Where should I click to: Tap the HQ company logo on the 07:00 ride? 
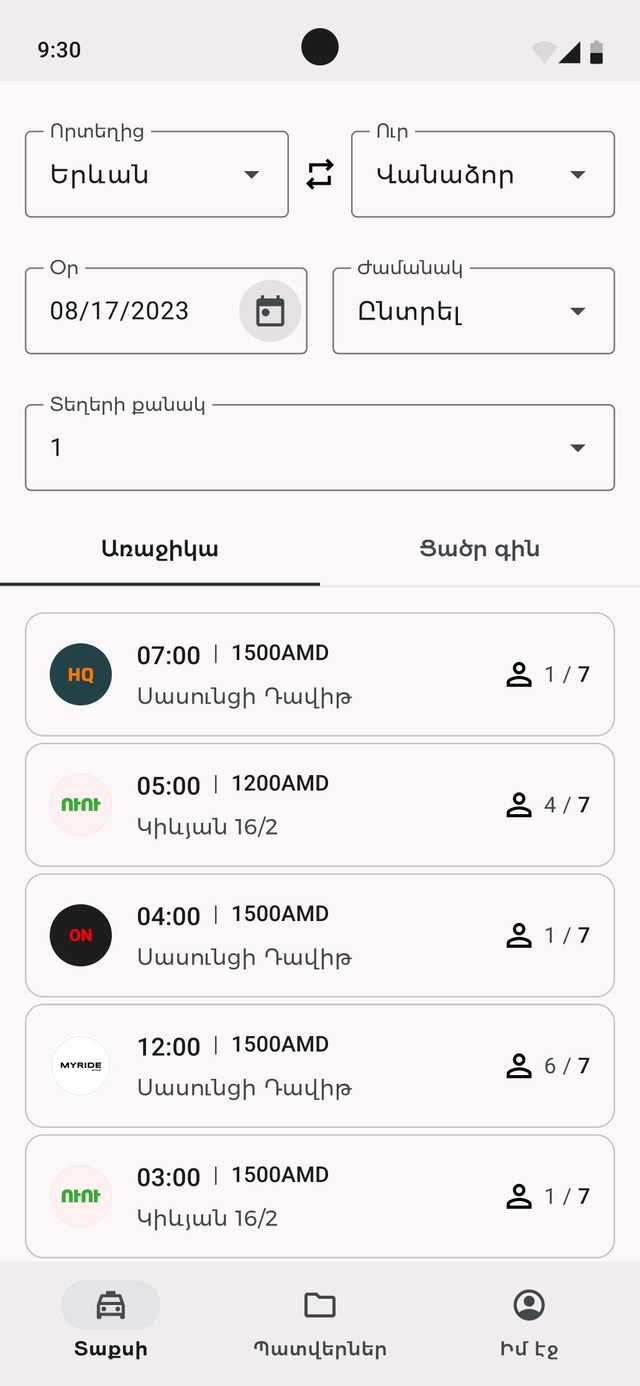pyautogui.click(x=81, y=674)
